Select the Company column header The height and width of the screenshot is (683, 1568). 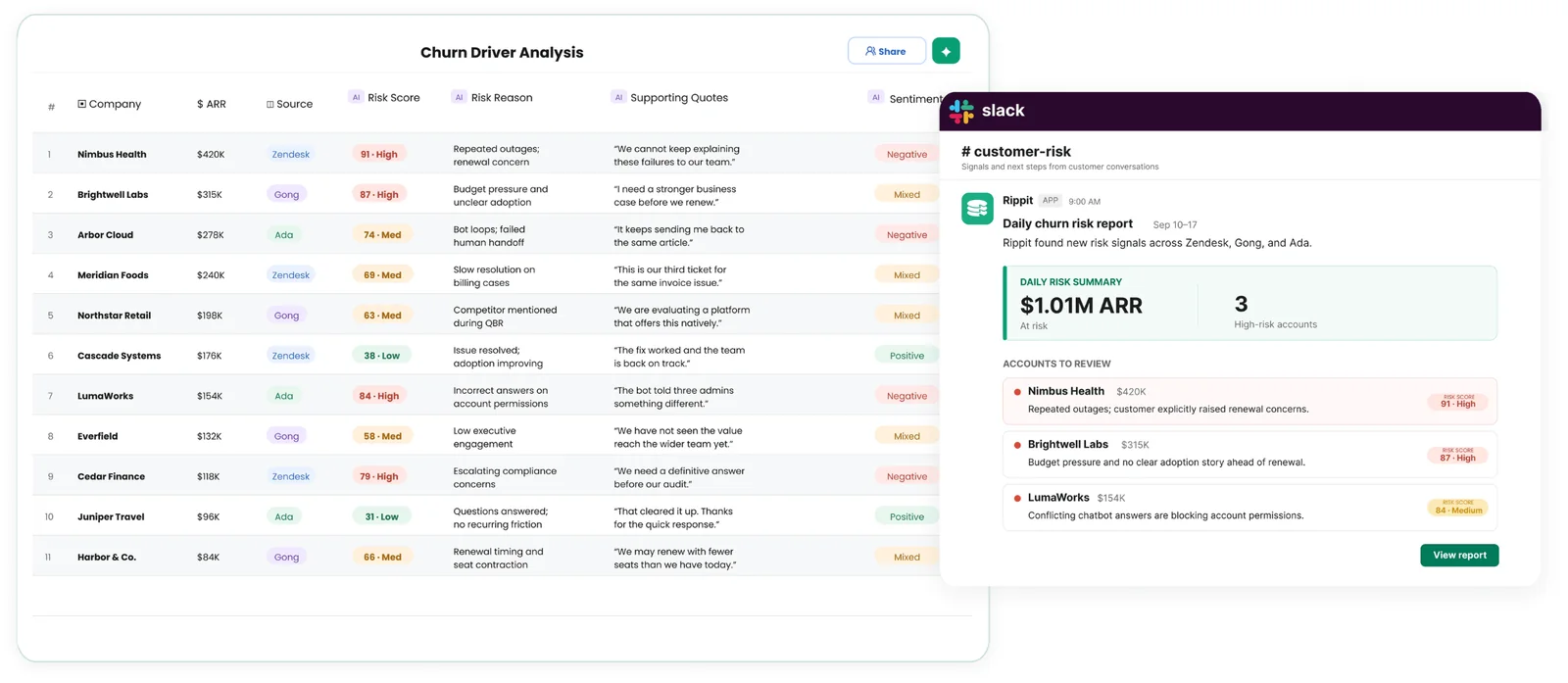tap(109, 104)
